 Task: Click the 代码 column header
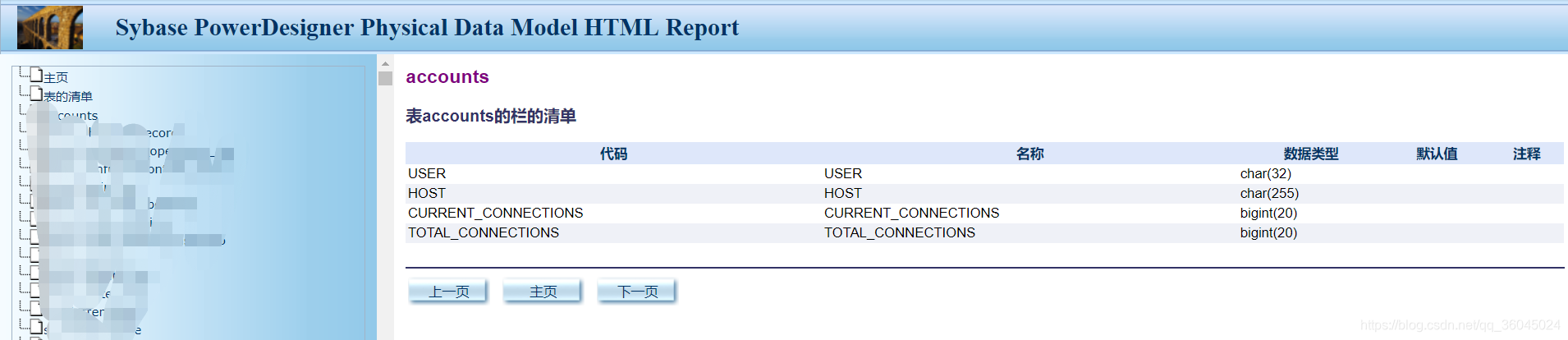[613, 154]
